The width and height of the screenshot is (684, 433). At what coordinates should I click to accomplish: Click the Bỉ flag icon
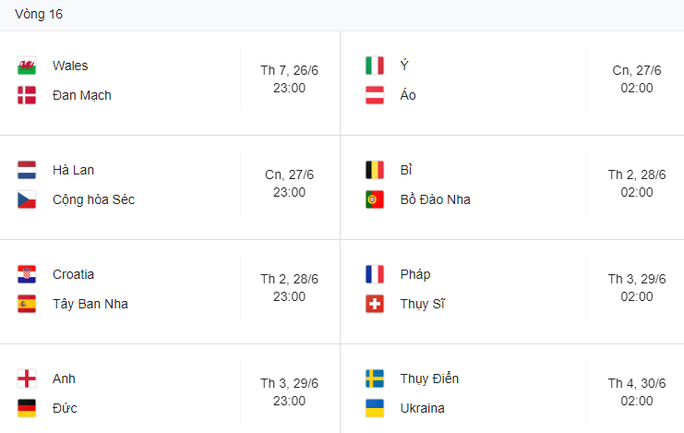(x=375, y=170)
